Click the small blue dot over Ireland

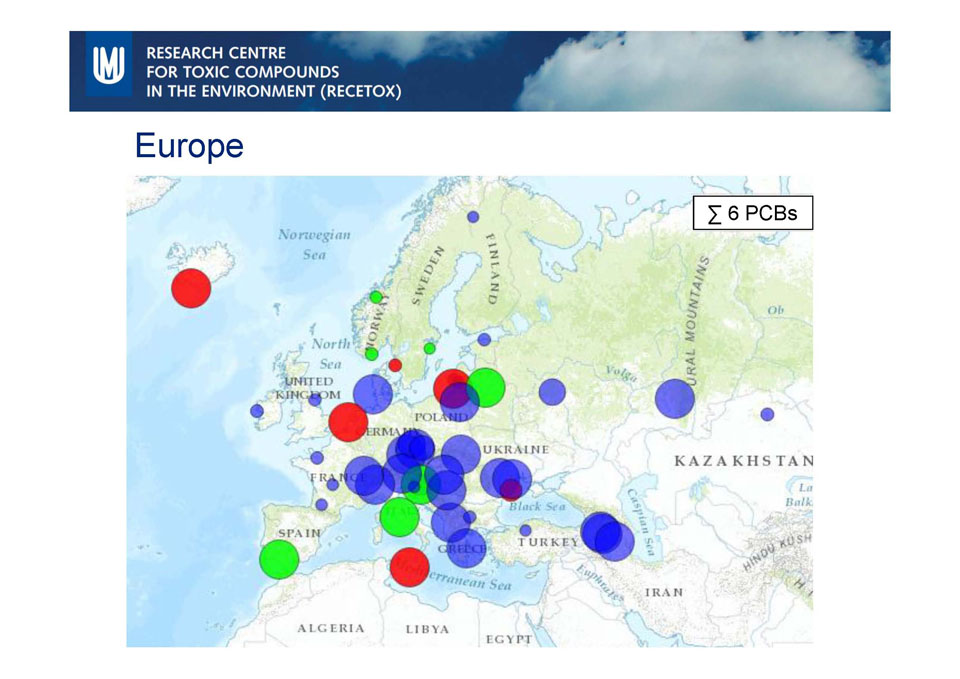257,410
